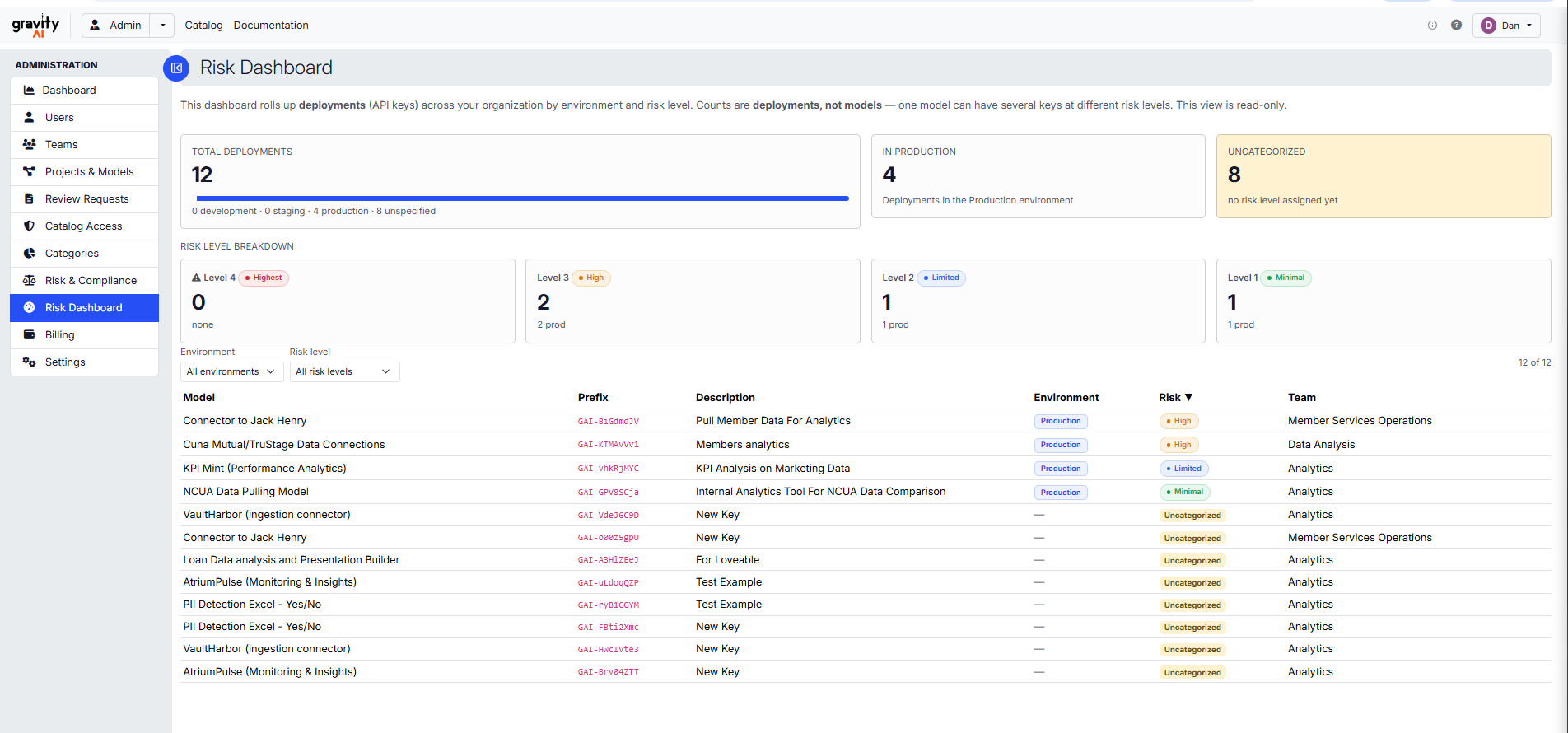The width and height of the screenshot is (1568, 733).
Task: Open Billing page
Action: click(84, 335)
